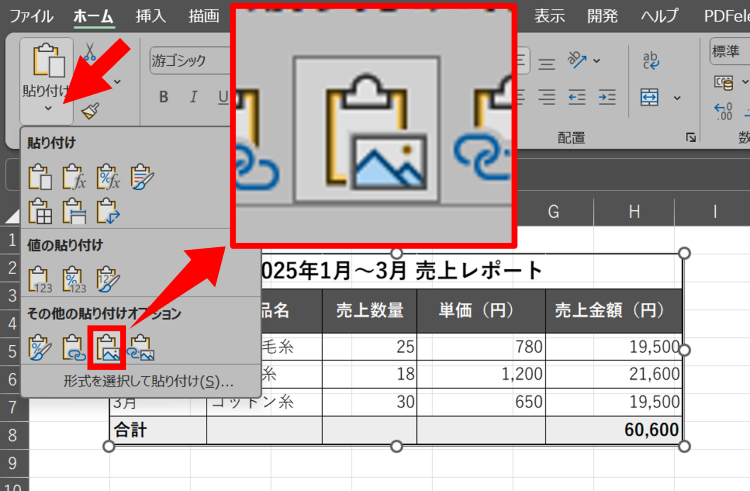Choose Keep Source Column Widths paste option

[x=74, y=211]
